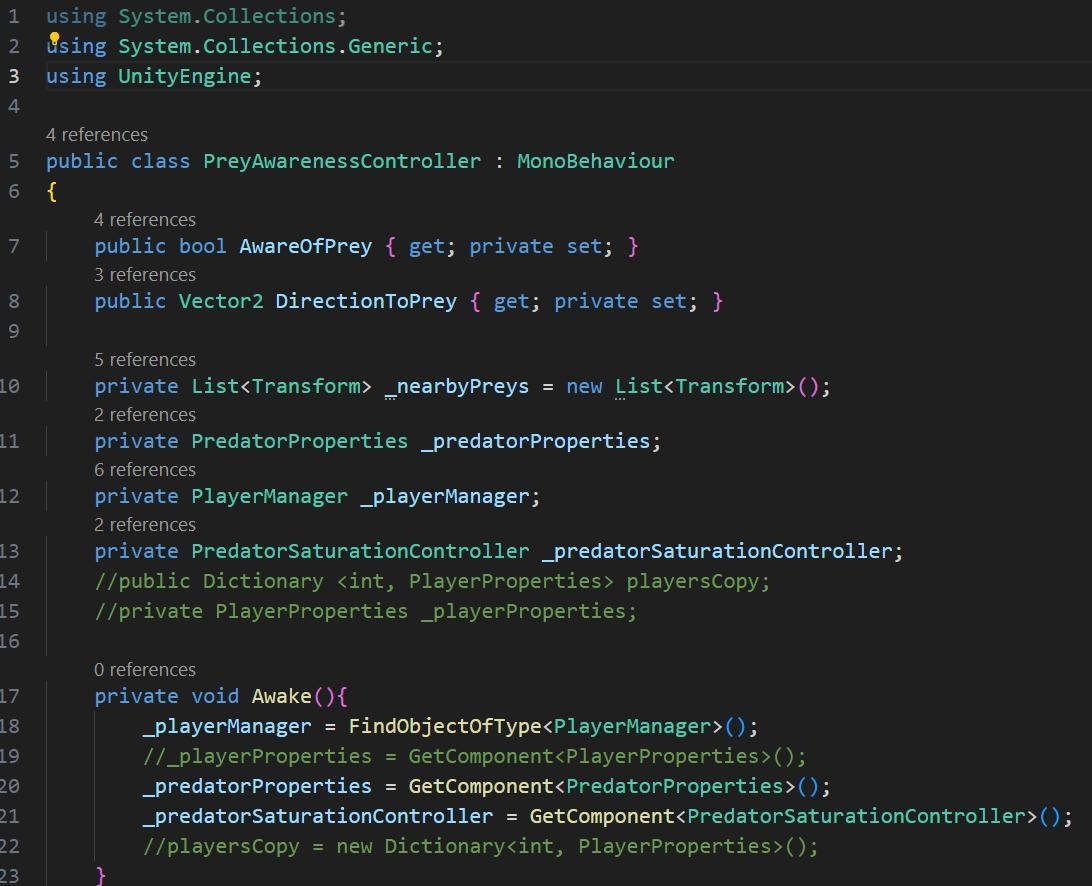Open 2 references above the _predatorProperties field
This screenshot has width=1092, height=886.
tap(145, 414)
